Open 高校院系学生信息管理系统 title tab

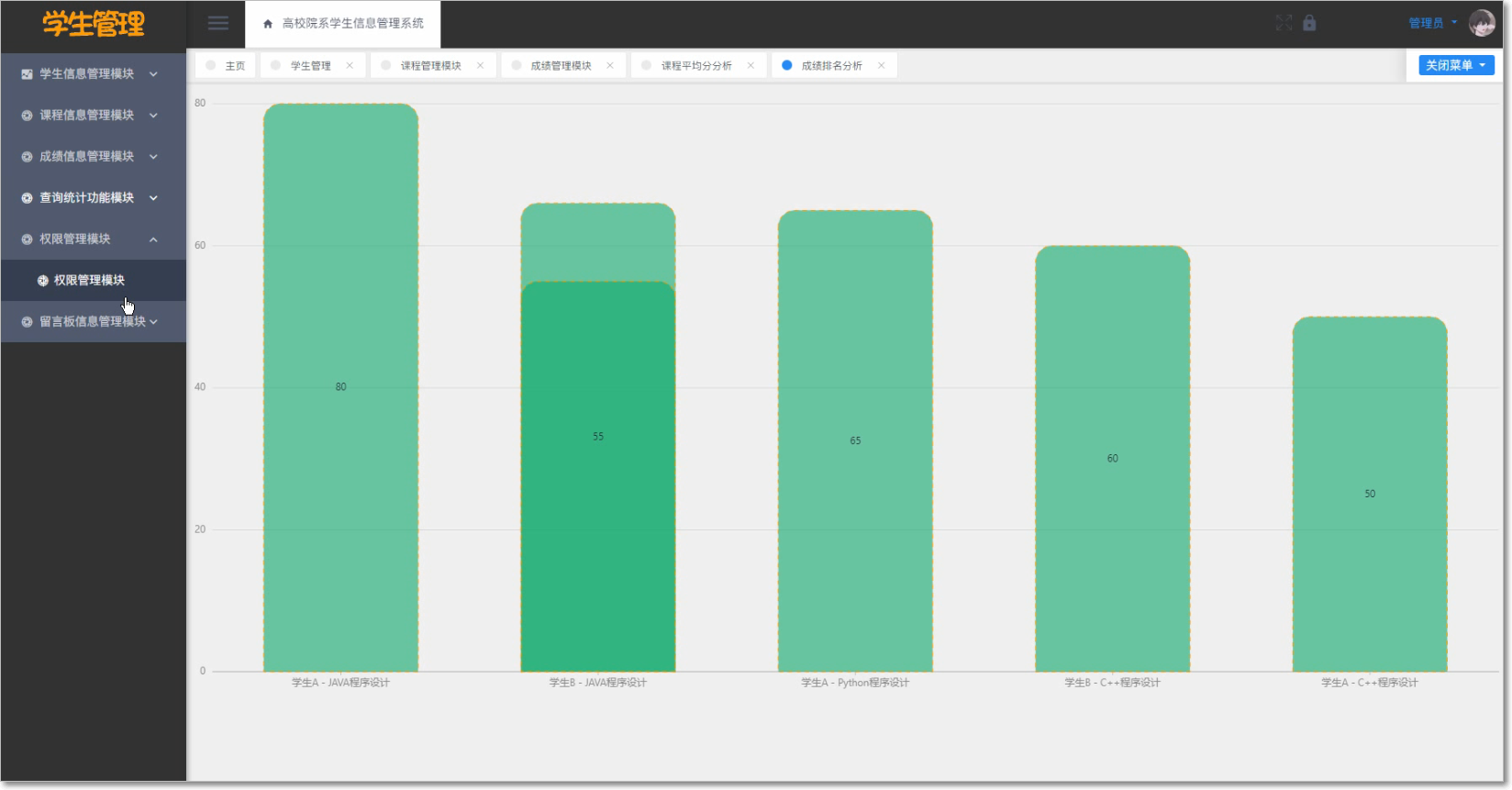(x=343, y=24)
